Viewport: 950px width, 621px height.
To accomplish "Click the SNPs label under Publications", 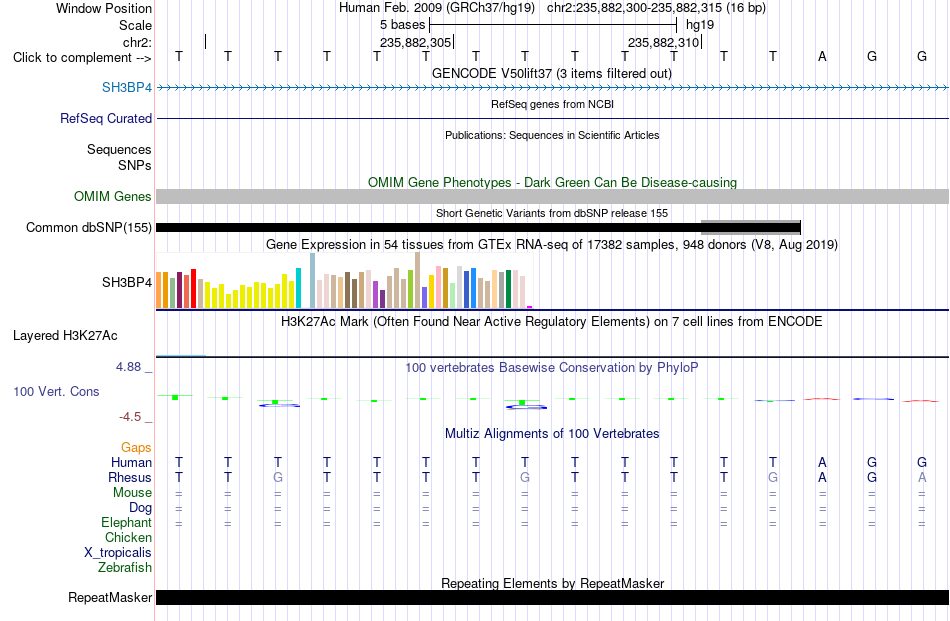I will 135,165.
